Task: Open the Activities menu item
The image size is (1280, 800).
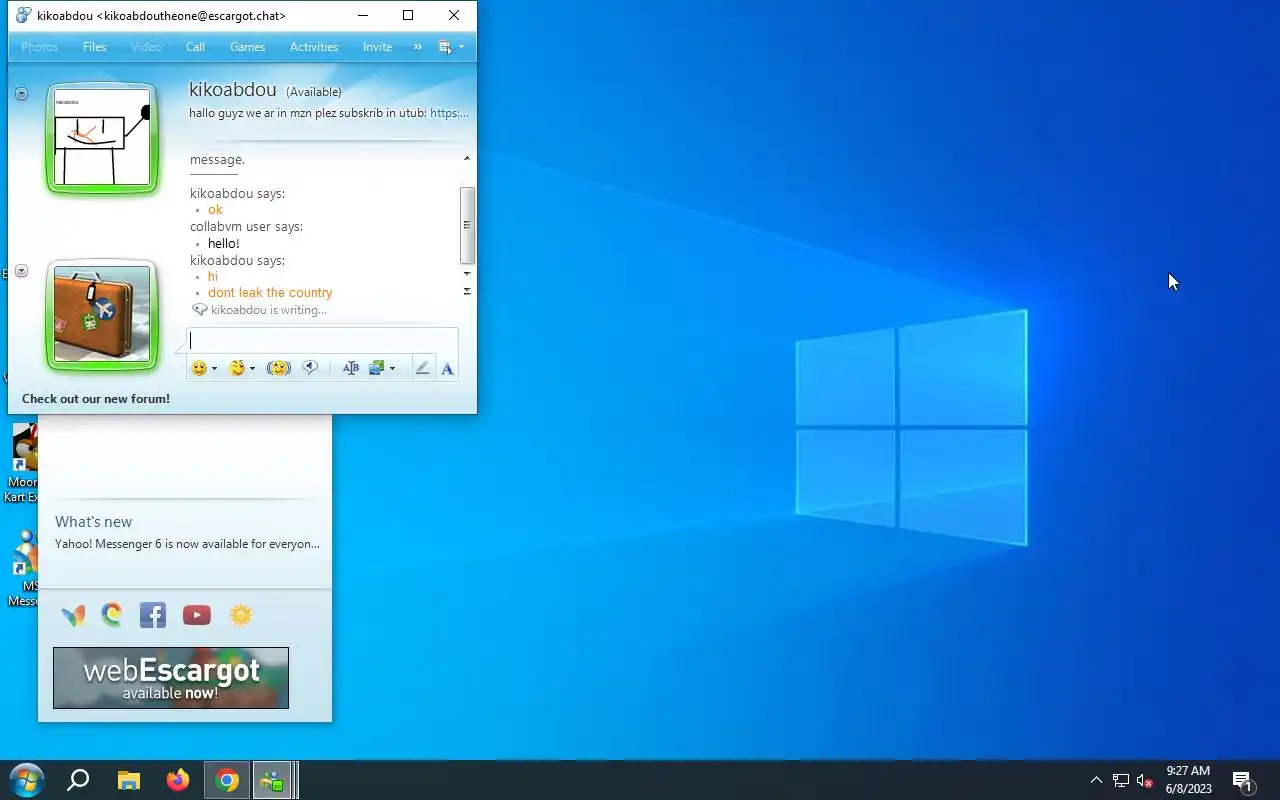Action: click(314, 47)
